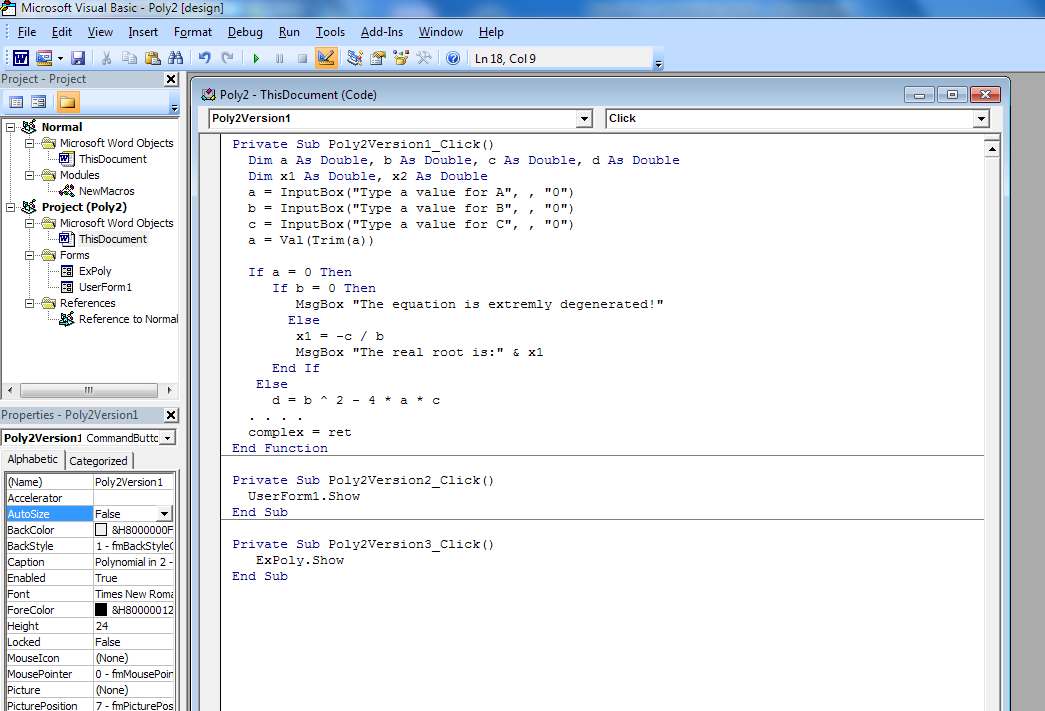The width and height of the screenshot is (1045, 711).
Task: Toggle Folders icon in Project panel
Action: pyautogui.click(x=67, y=102)
